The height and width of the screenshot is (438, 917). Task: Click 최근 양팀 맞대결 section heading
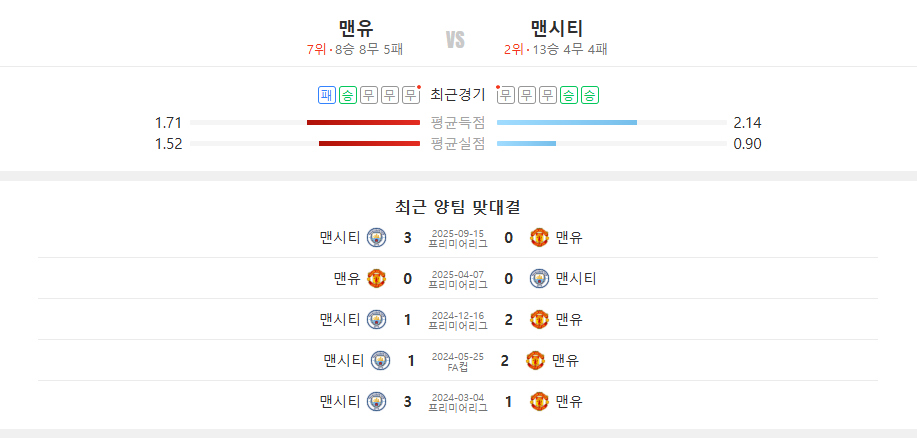(458, 206)
